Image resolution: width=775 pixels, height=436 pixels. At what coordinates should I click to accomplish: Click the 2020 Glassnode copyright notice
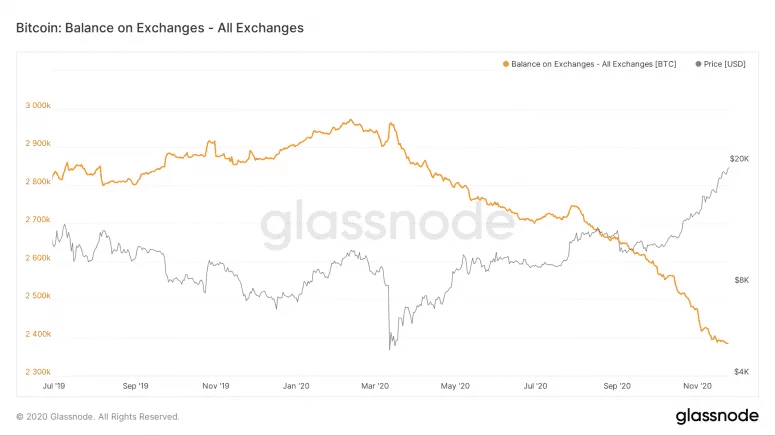(97, 417)
